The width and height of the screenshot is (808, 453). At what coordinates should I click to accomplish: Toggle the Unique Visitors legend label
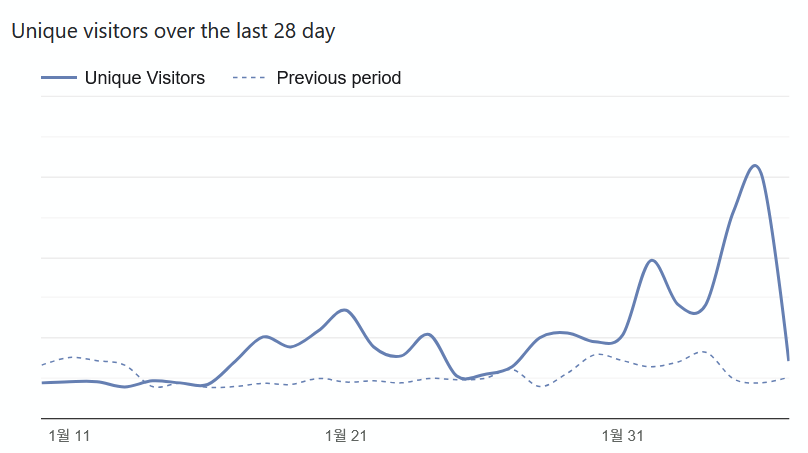pos(144,78)
